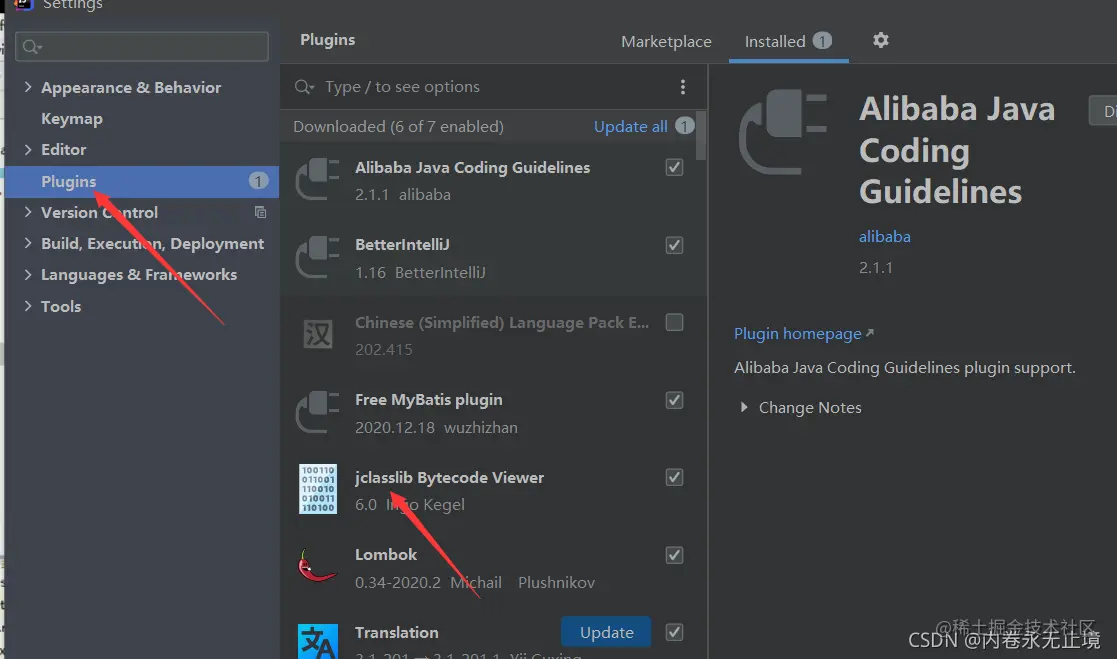Select the Translation plugin name

[397, 633]
